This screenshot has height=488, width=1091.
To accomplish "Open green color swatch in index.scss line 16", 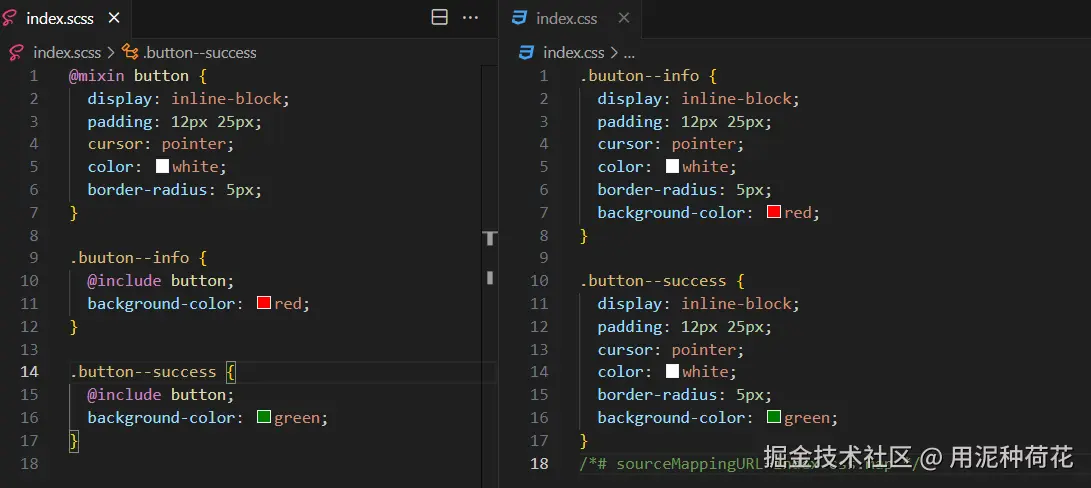I will point(264,418).
